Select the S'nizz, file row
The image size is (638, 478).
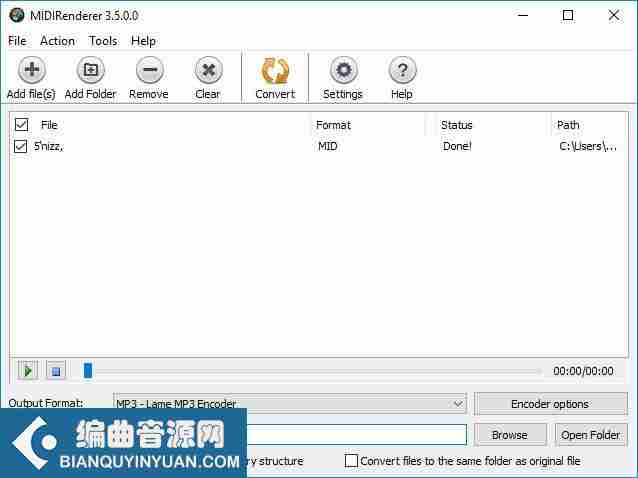[319, 146]
